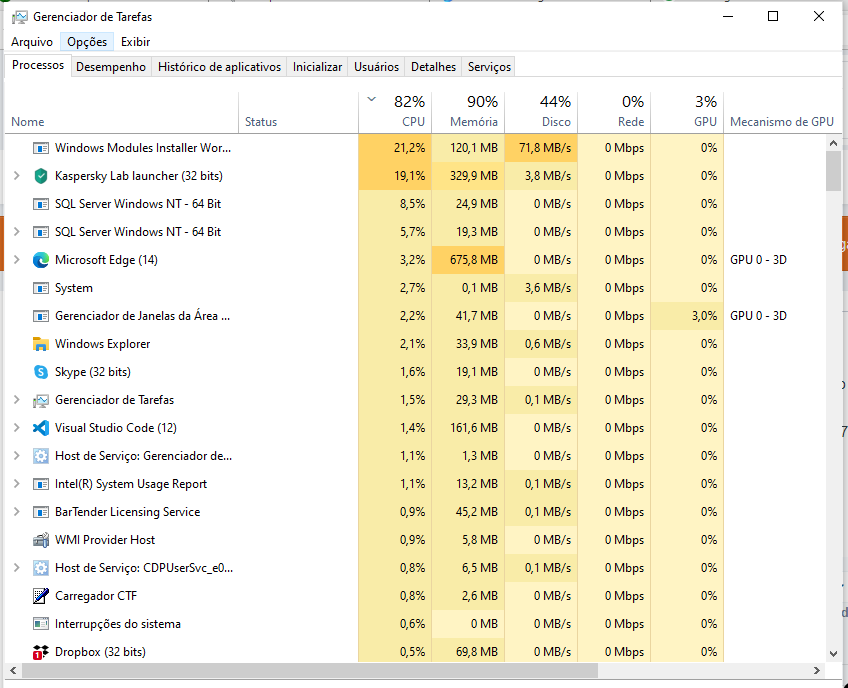Click the WMI Provider Host icon

tap(41, 540)
